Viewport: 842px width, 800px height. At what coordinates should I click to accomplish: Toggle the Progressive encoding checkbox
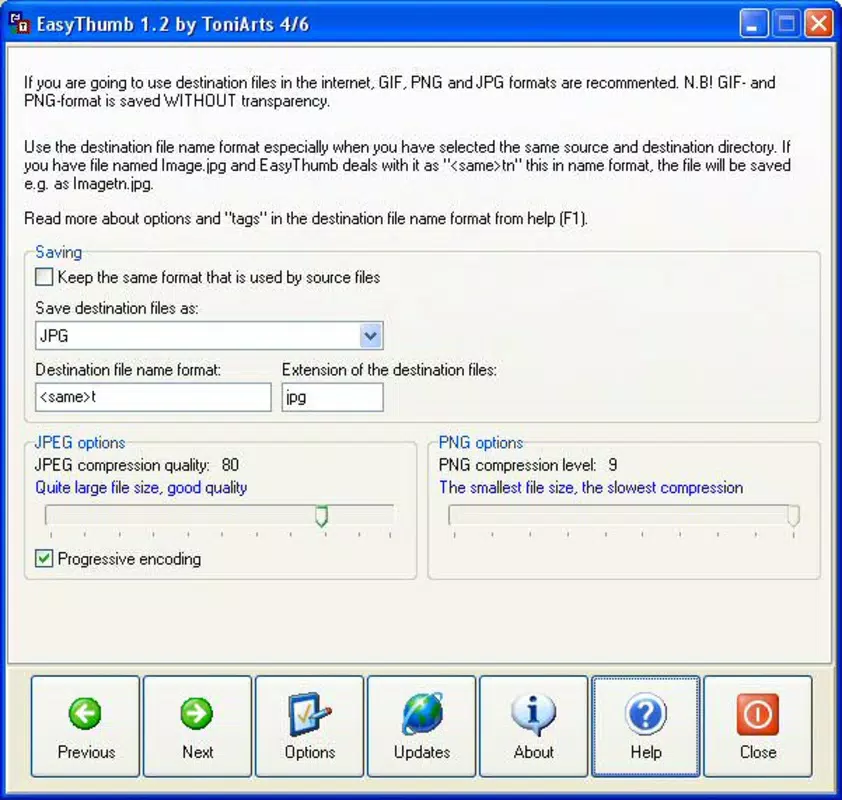click(x=44, y=558)
